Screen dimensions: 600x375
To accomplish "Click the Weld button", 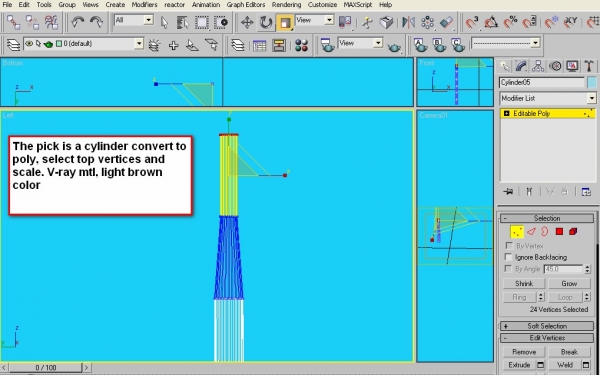I will click(565, 365).
